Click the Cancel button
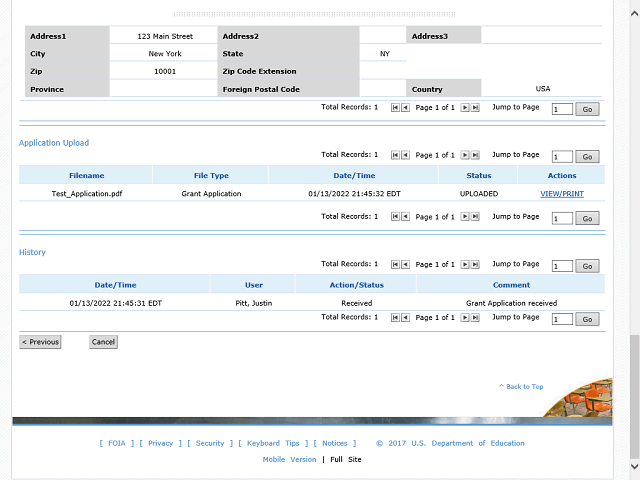 [x=103, y=342]
